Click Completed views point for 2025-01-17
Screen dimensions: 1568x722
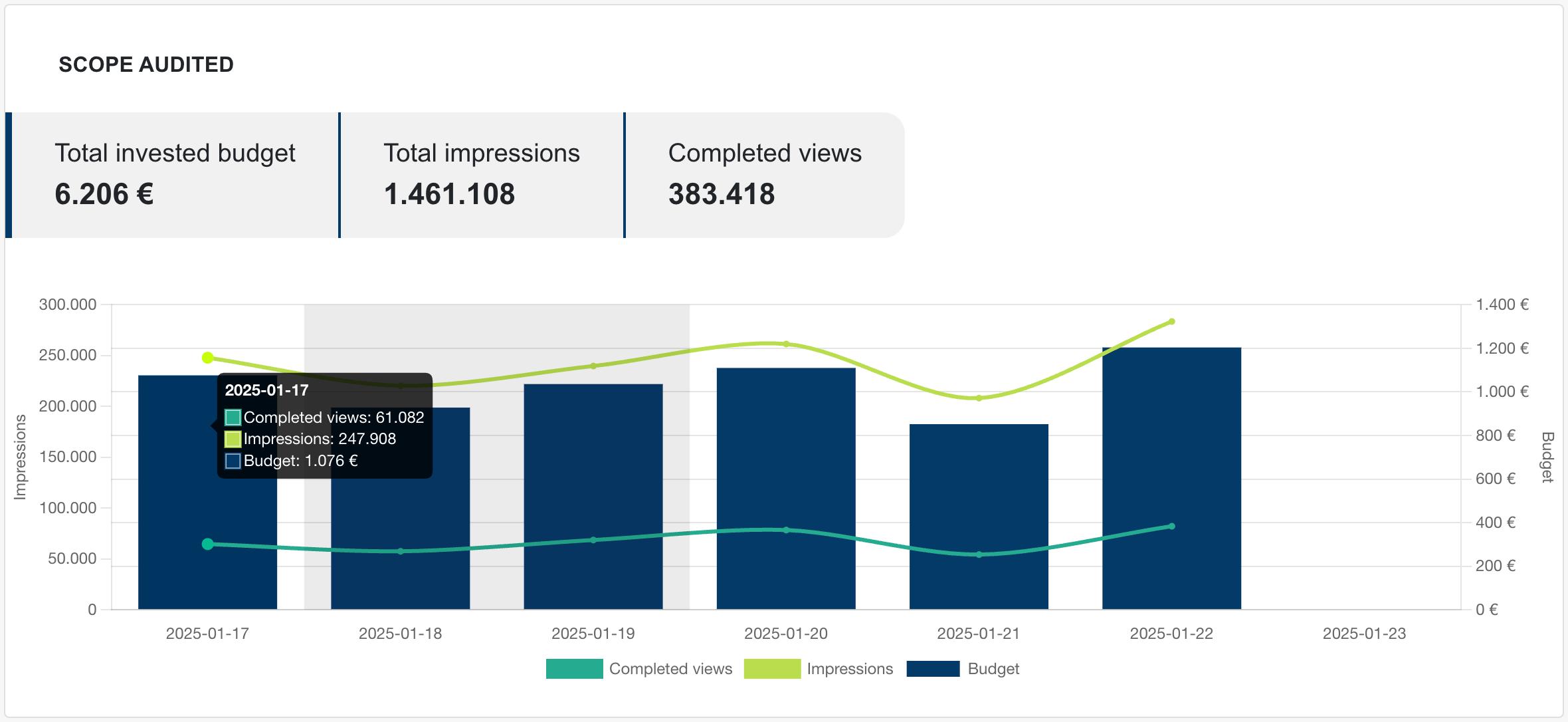pos(208,544)
